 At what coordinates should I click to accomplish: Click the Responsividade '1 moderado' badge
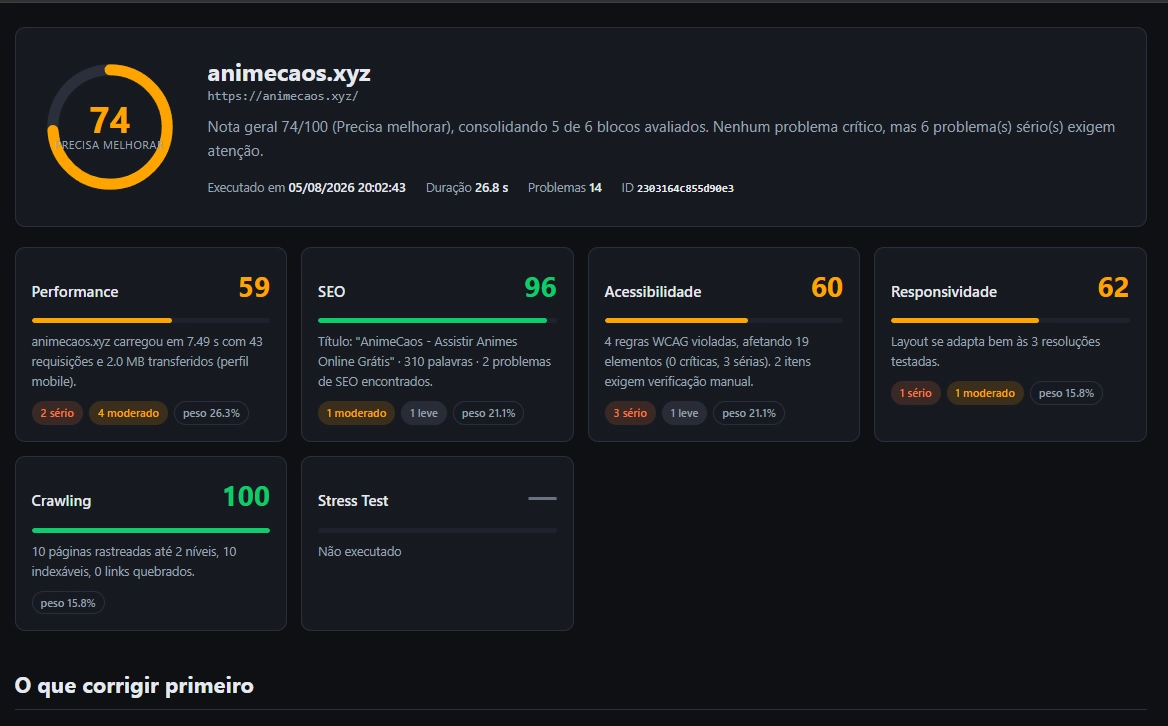[985, 393]
